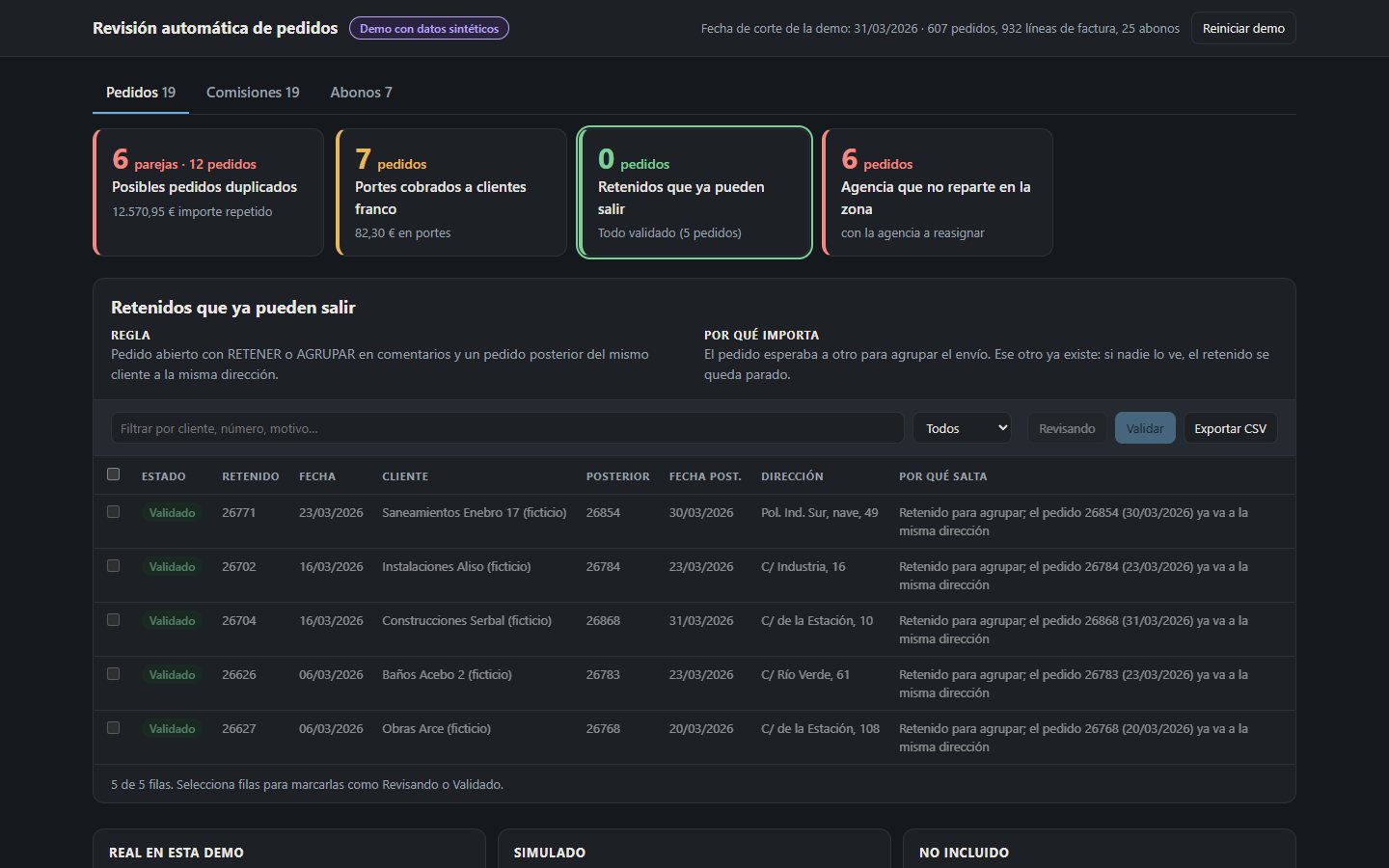Check the row for order 26771
Image resolution: width=1389 pixels, height=868 pixels.
pyautogui.click(x=114, y=512)
